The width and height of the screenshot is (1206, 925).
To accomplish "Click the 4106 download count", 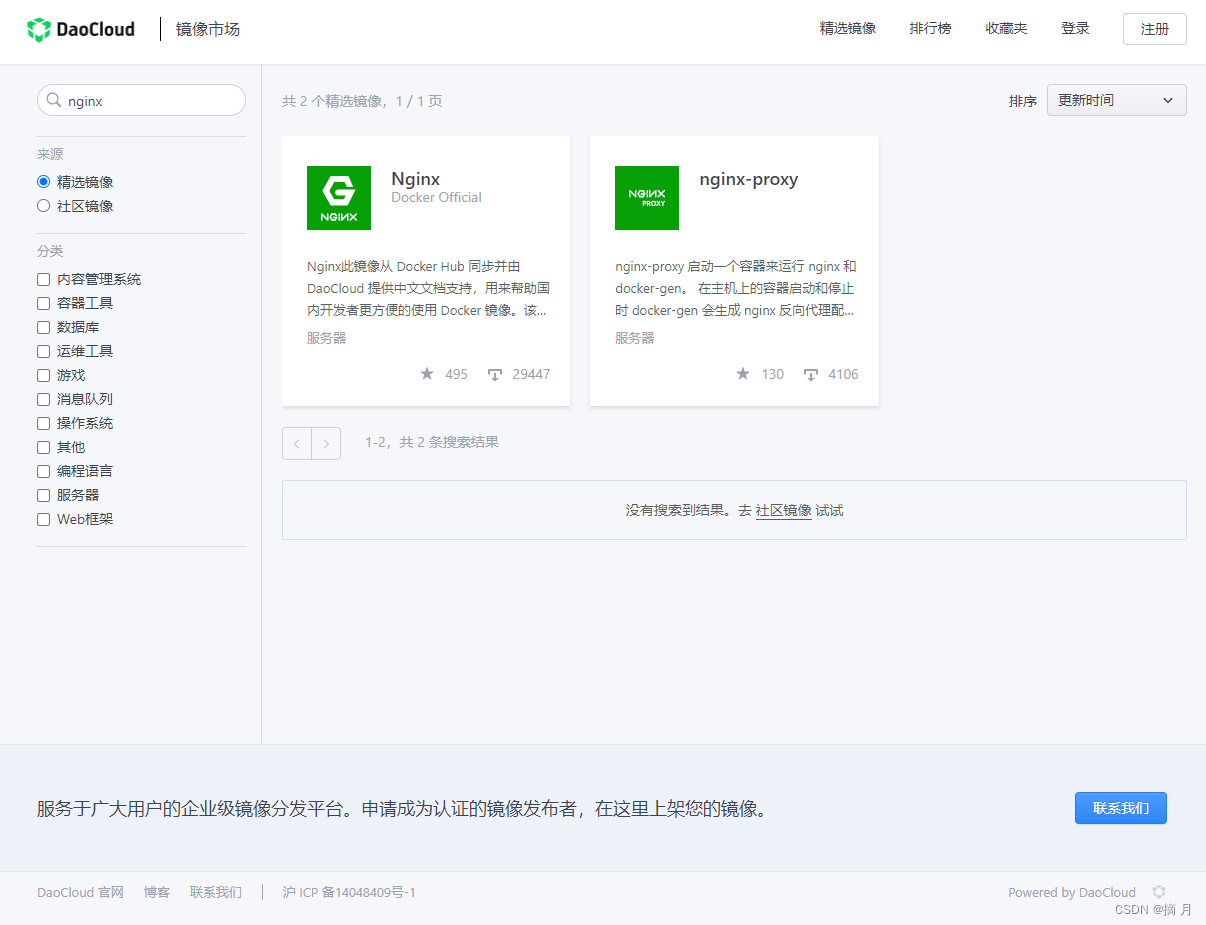I will point(843,374).
